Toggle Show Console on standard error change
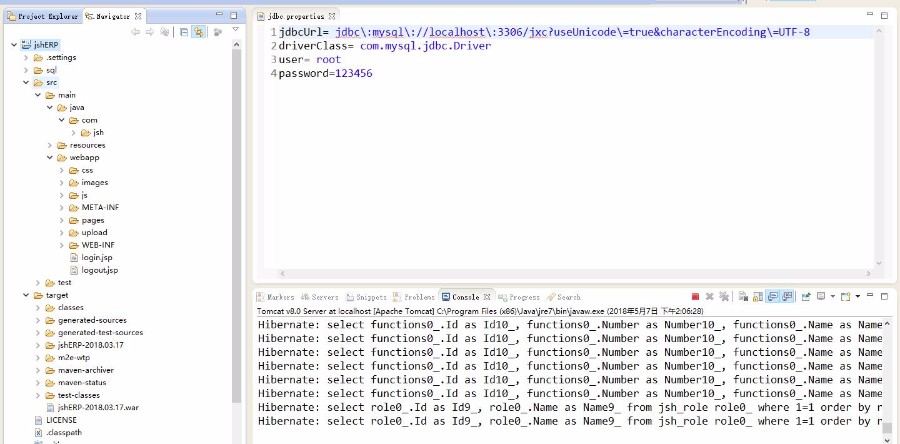 coord(787,297)
